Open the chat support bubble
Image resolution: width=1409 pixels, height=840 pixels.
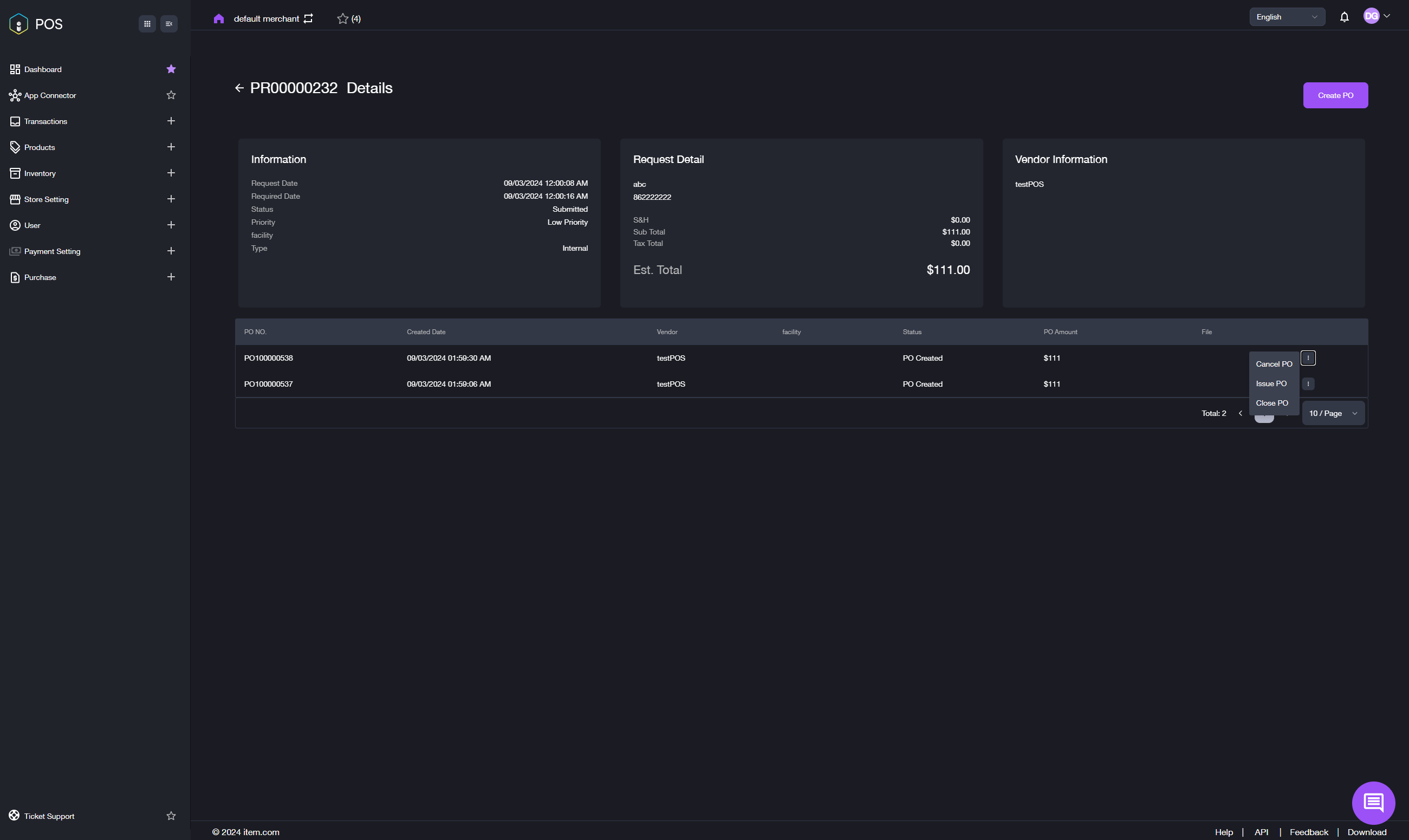1373,802
